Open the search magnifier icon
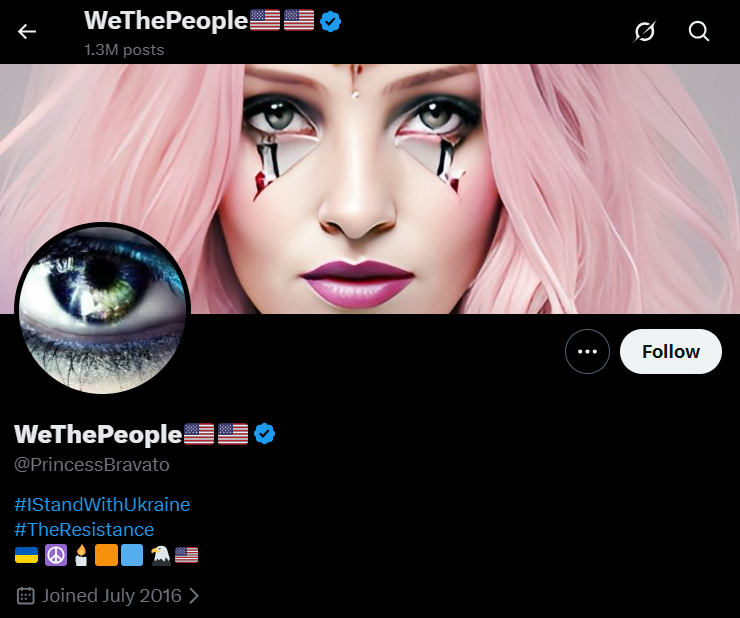The height and width of the screenshot is (618, 740). (x=698, y=32)
